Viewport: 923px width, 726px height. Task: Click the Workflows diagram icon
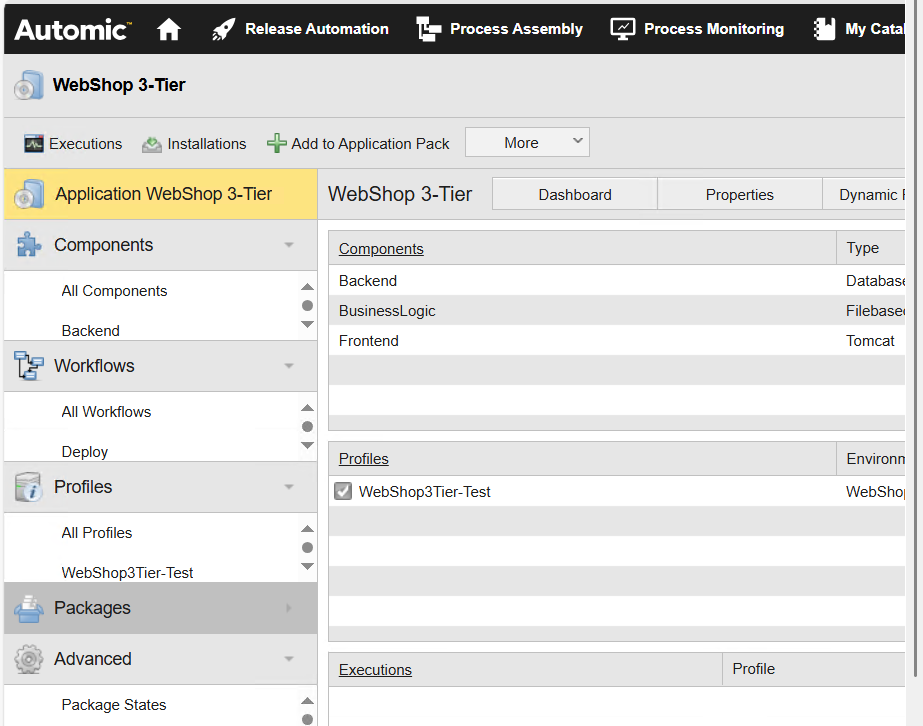tap(28, 366)
